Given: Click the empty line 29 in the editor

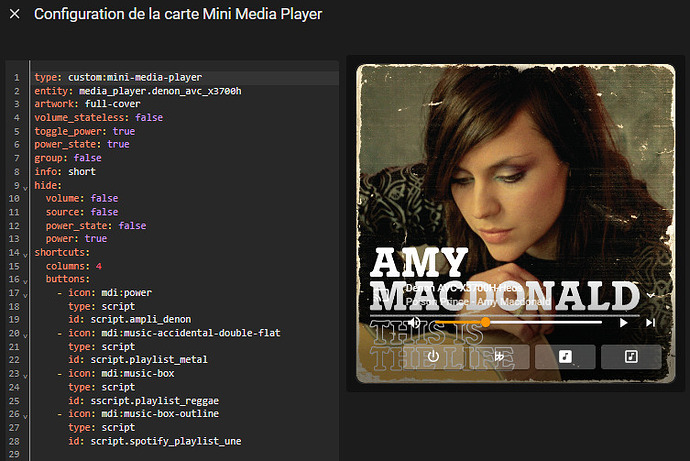Looking at the screenshot, I should coord(185,454).
